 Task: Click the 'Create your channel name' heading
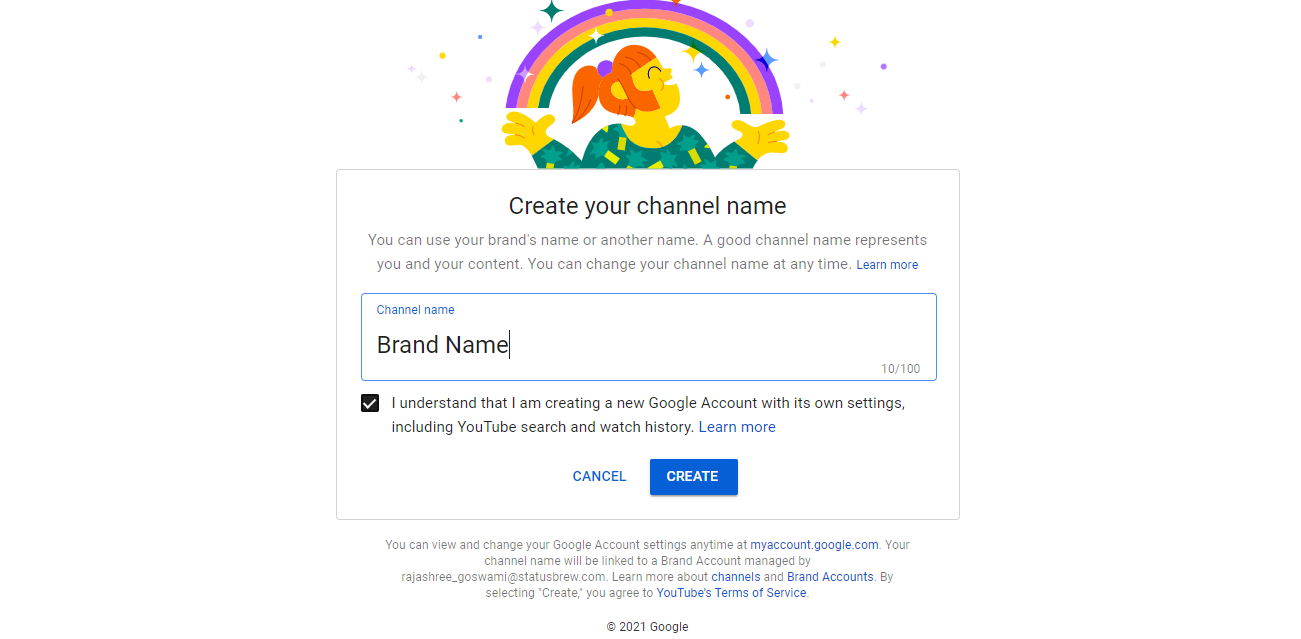point(647,206)
